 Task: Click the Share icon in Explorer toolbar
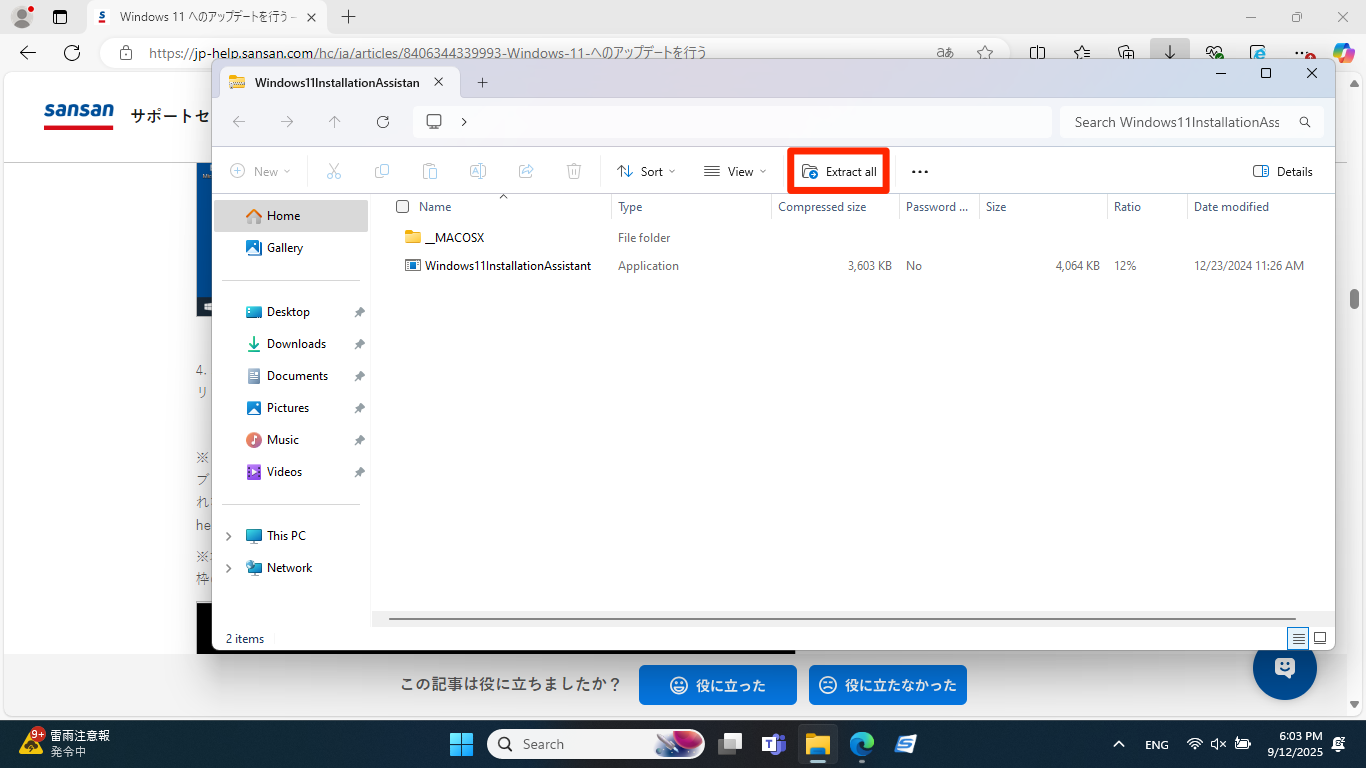point(526,172)
